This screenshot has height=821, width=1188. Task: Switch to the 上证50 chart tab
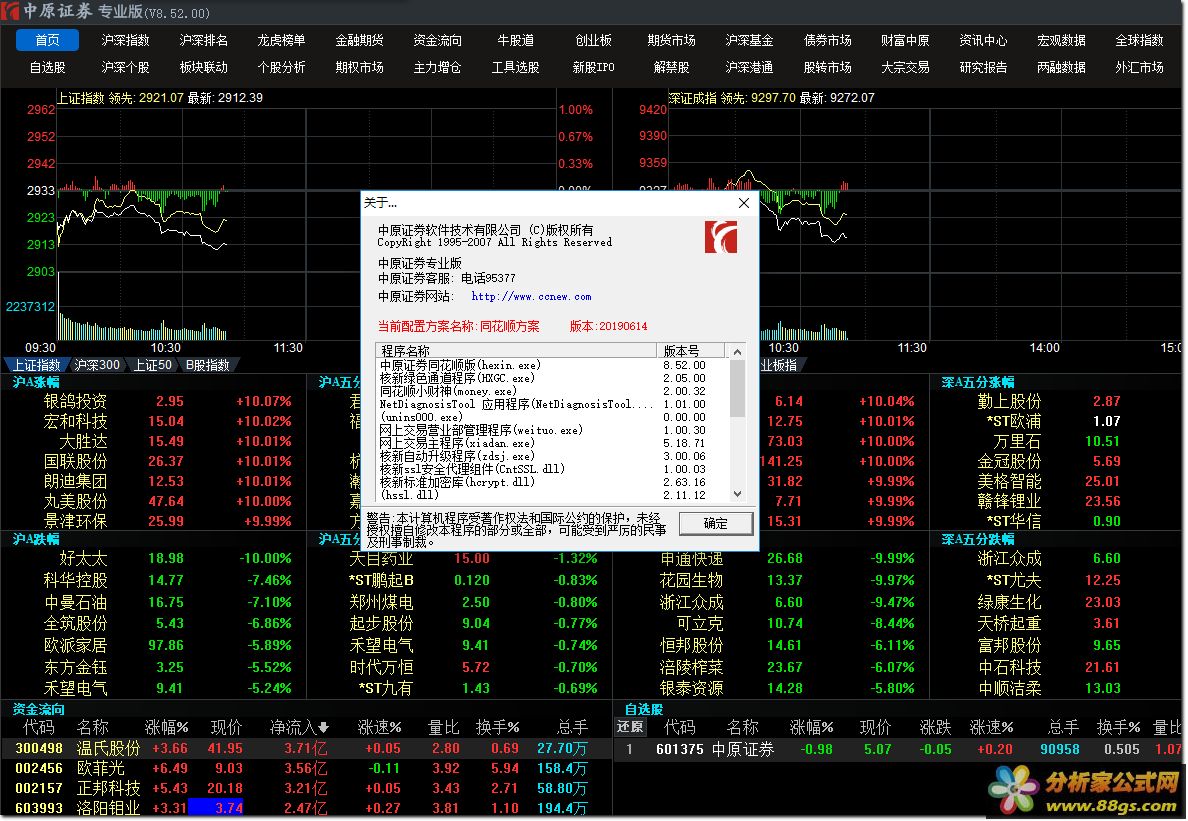(152, 365)
